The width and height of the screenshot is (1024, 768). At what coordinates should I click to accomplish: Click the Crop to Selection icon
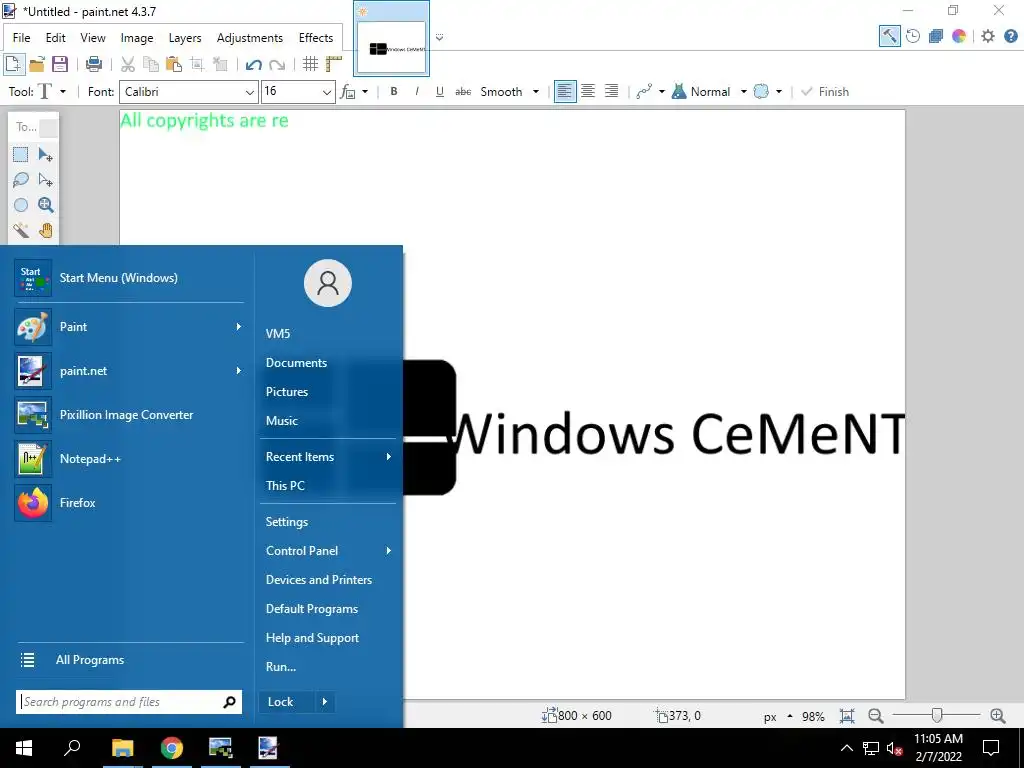click(197, 63)
